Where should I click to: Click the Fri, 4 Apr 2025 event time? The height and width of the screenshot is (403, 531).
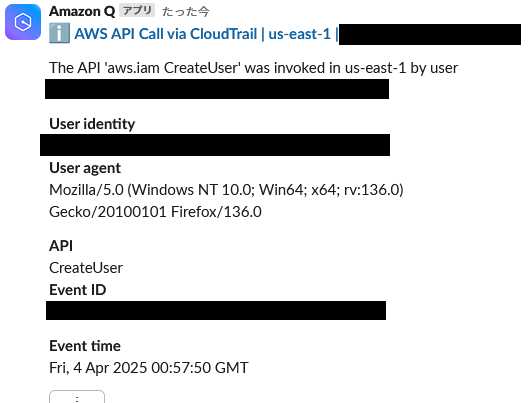click(149, 368)
